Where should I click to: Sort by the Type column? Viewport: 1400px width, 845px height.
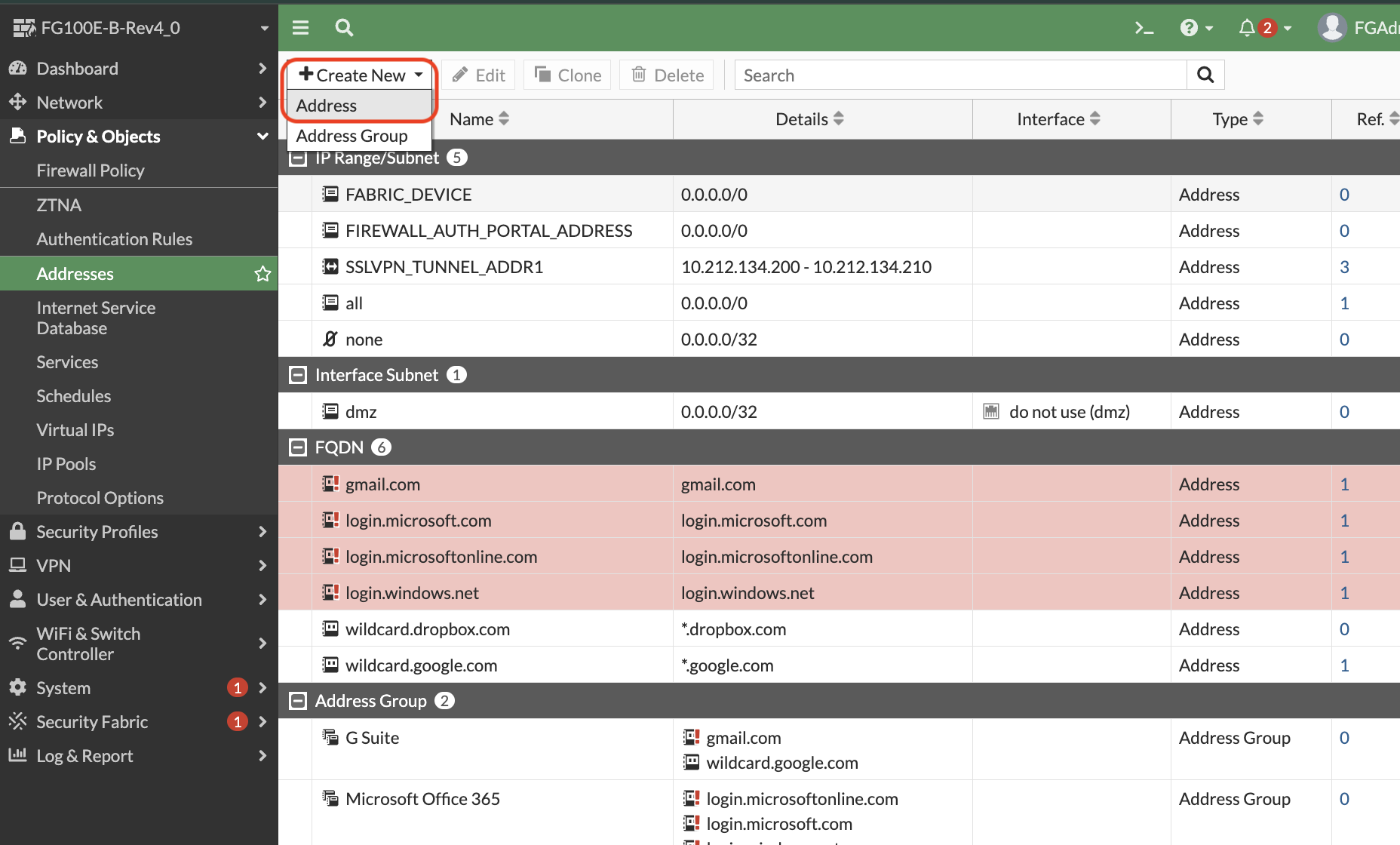[1238, 118]
